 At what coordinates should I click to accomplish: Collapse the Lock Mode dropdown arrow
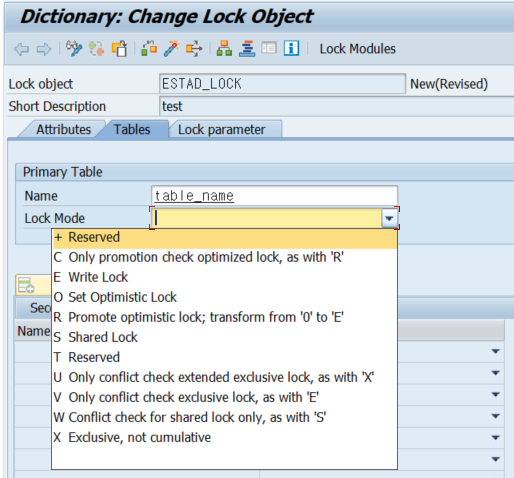(x=389, y=219)
